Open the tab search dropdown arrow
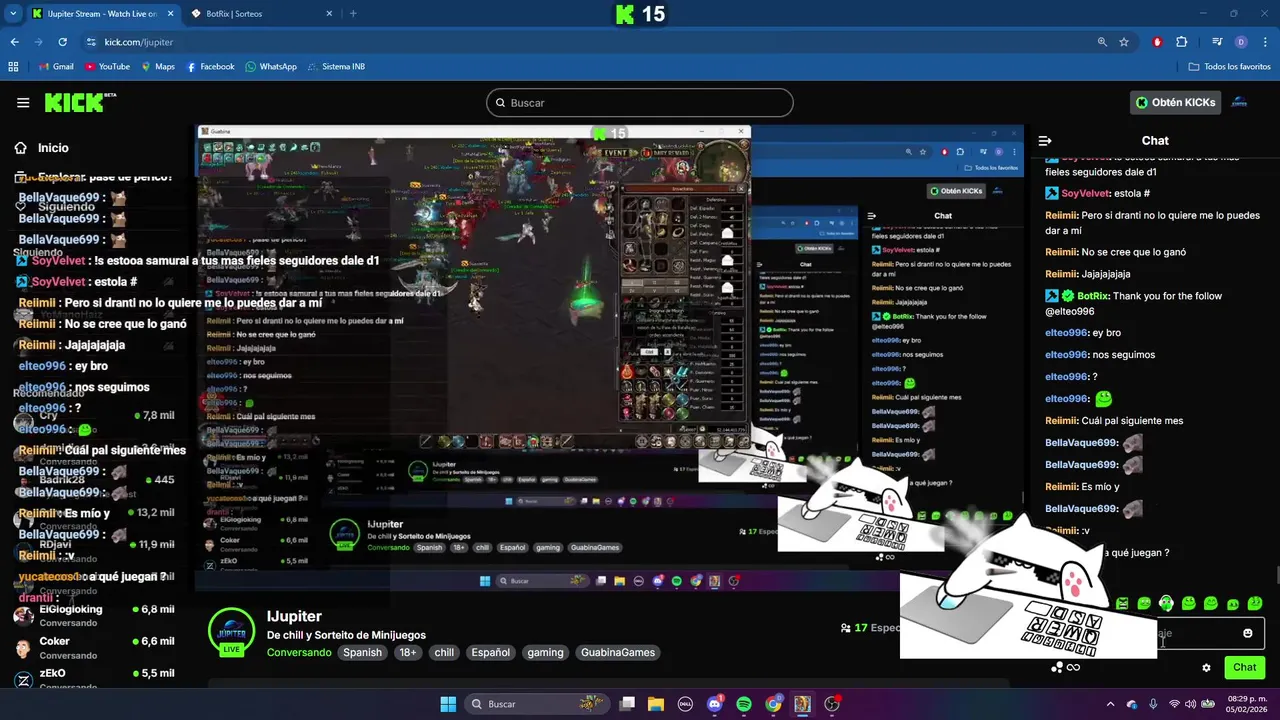The width and height of the screenshot is (1280, 720). point(12,14)
